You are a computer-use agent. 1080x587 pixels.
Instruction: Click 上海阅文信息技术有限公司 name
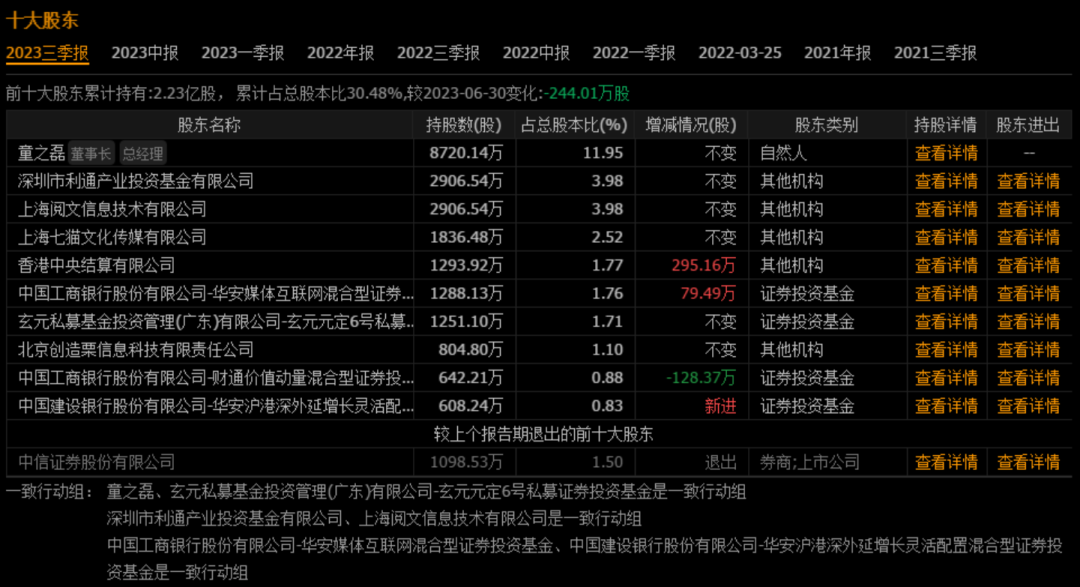[112, 209]
